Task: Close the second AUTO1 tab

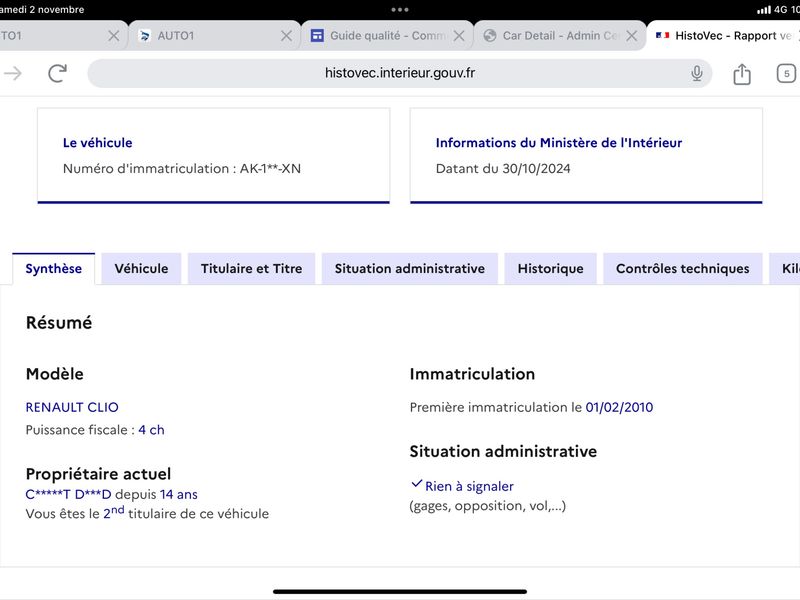Action: [287, 36]
